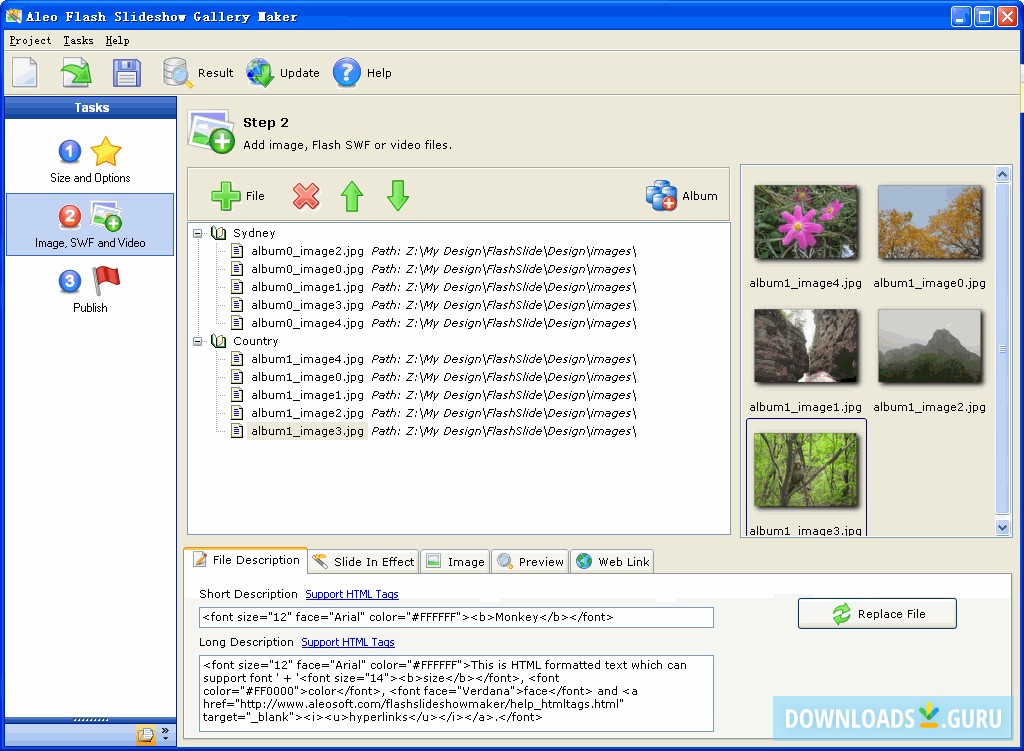Select pink flower thumbnail album1_image4.jpg
Image resolution: width=1024 pixels, height=751 pixels.
pos(806,222)
